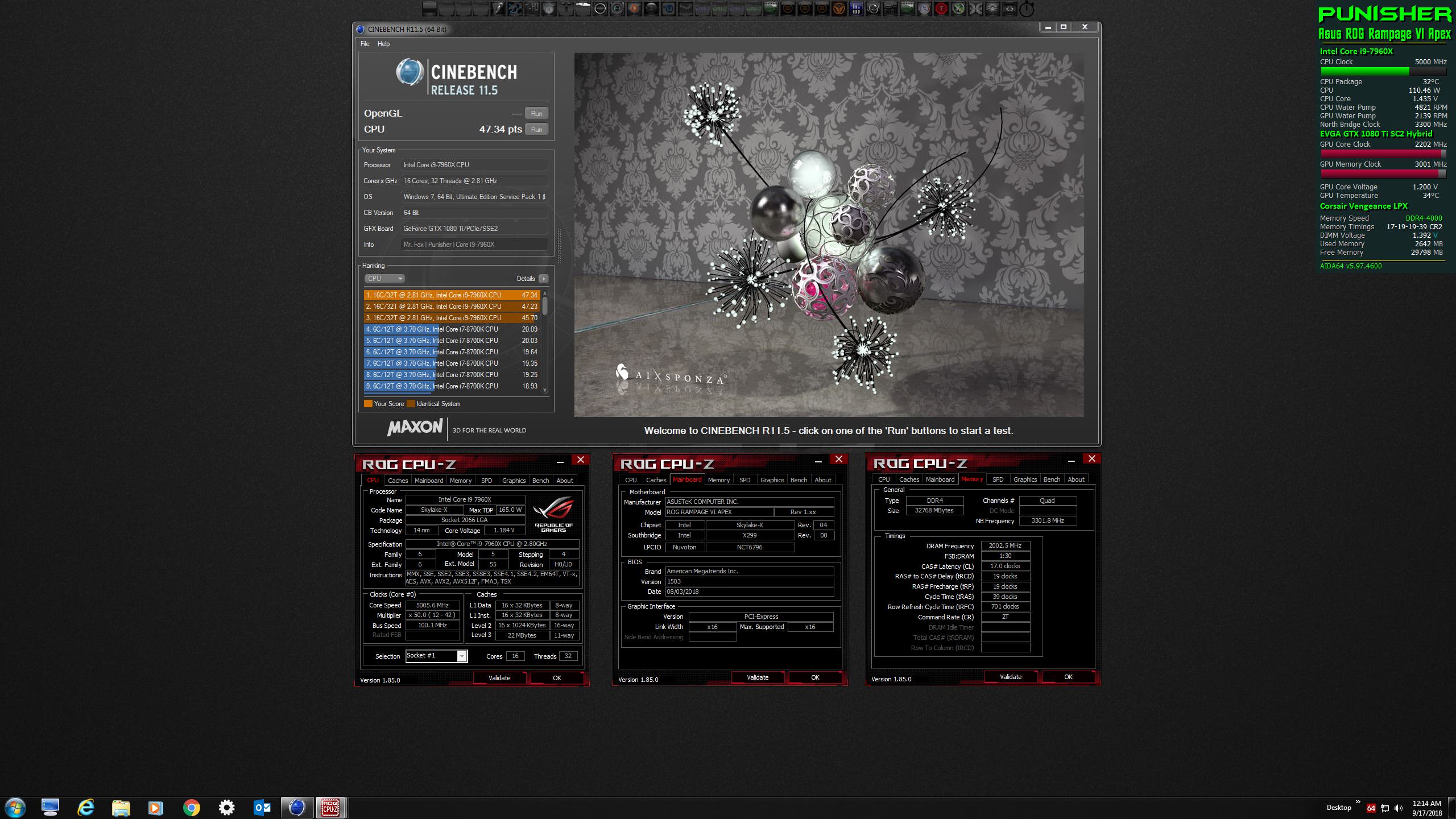Switch to SPD tab in middle CPU-Z window
Viewport: 1456px width, 819px height.
click(744, 480)
